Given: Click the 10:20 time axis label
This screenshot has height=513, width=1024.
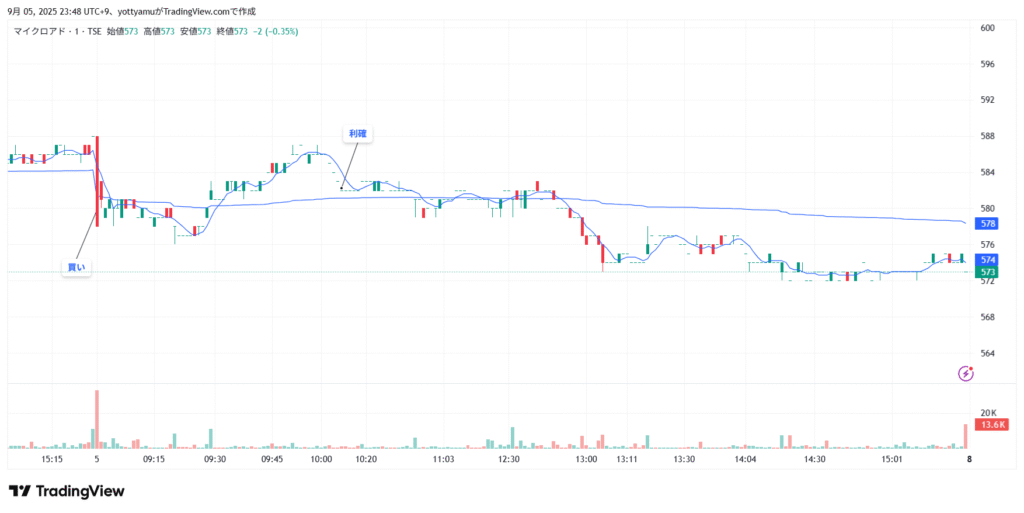Looking at the screenshot, I should tap(366, 459).
